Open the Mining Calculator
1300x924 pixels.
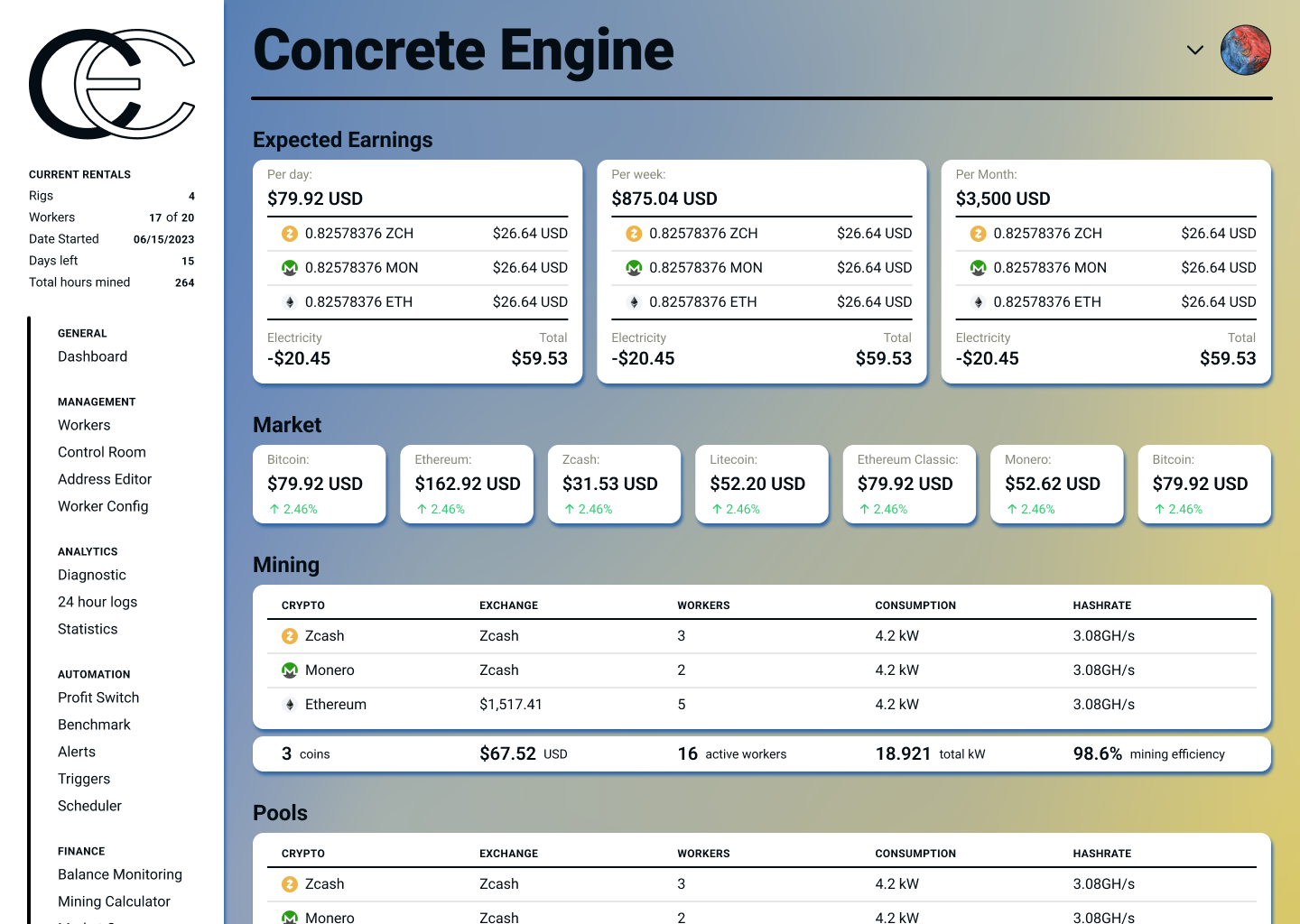pyautogui.click(x=115, y=901)
